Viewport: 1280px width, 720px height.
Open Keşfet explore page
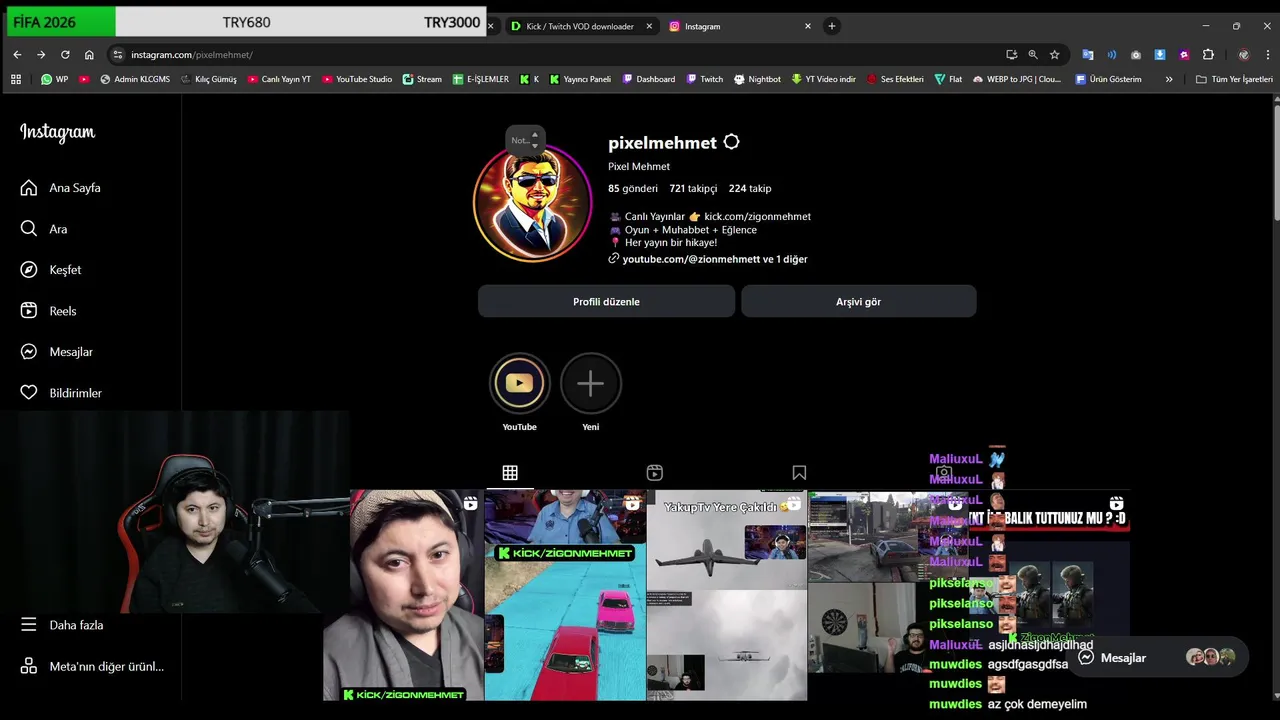tap(51, 270)
